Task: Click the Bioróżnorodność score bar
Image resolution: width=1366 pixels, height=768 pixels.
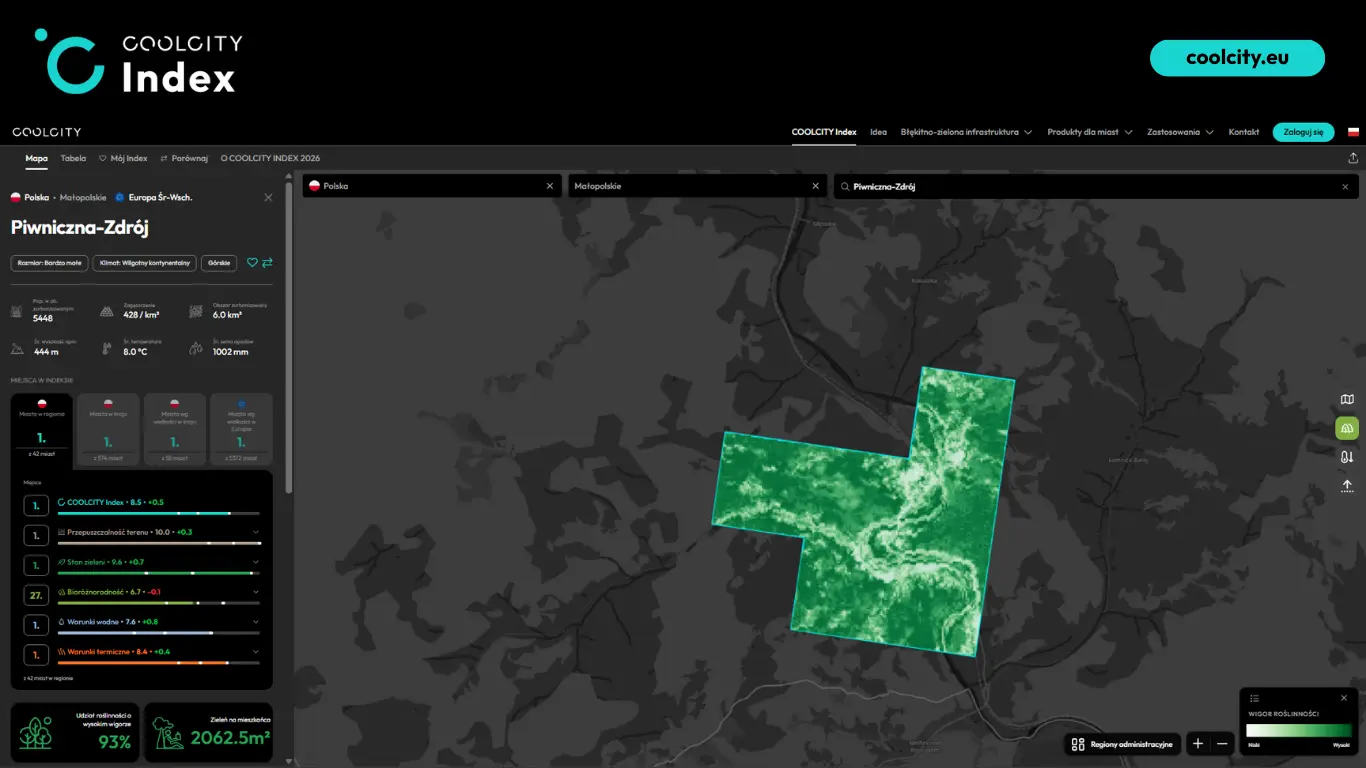Action: click(159, 603)
